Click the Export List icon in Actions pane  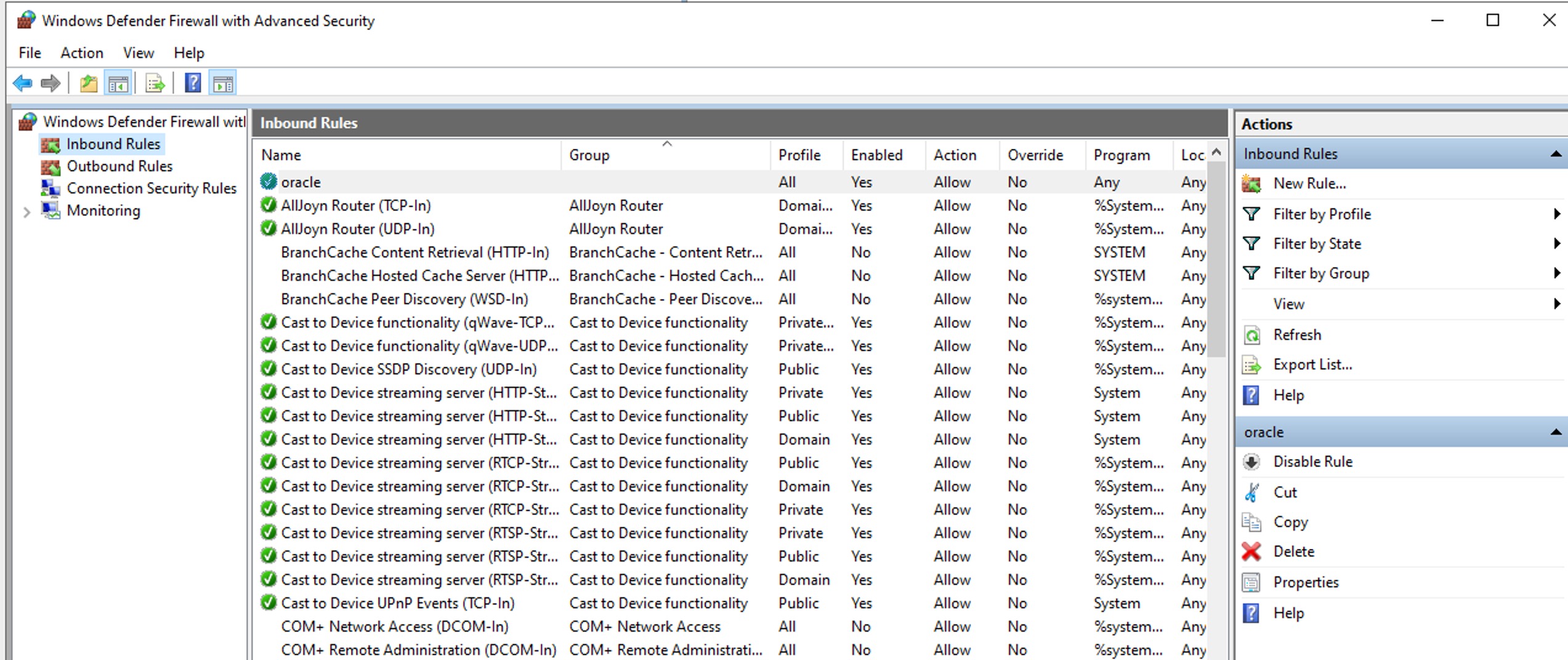pos(1251,365)
